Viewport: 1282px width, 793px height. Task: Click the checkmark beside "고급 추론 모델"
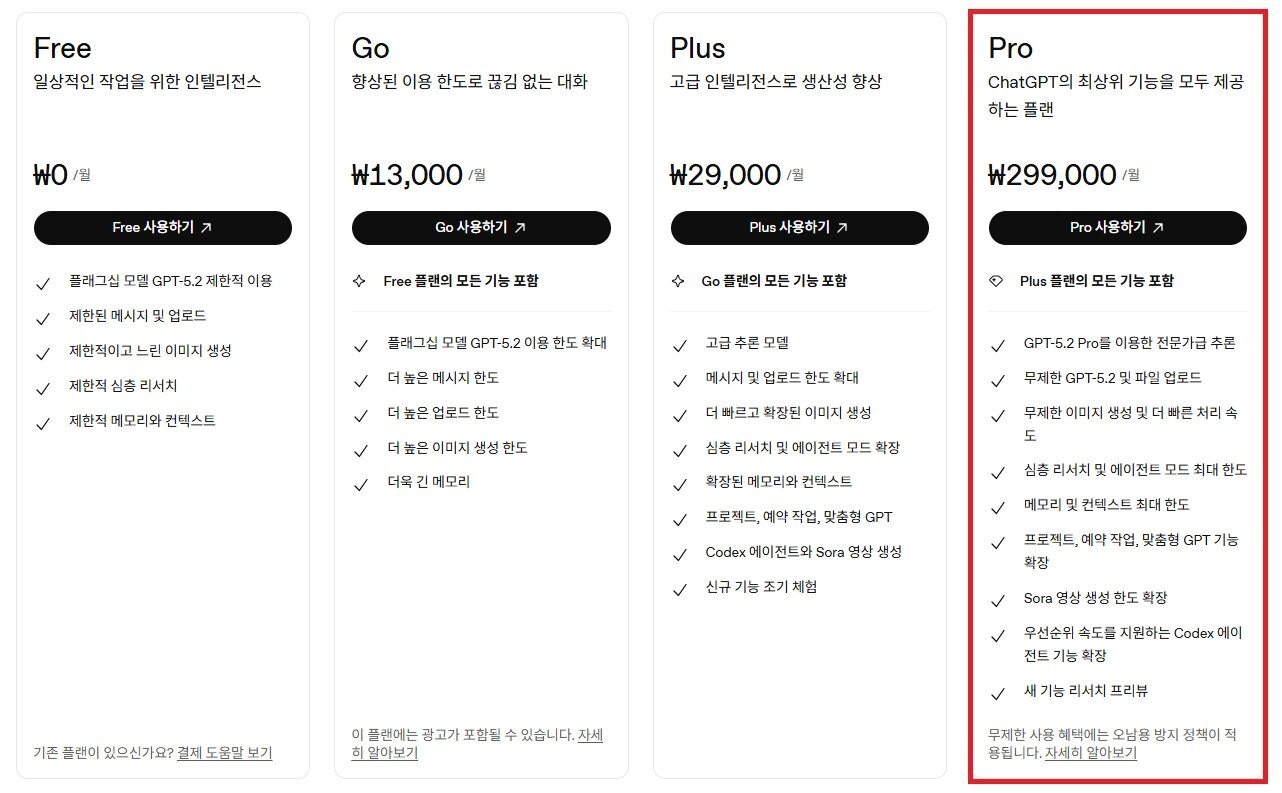[679, 346]
